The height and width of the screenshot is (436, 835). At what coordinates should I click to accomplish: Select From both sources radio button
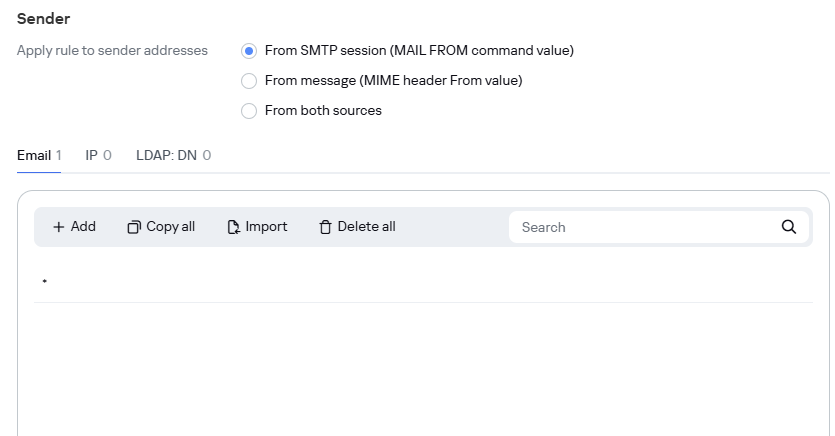click(x=249, y=111)
